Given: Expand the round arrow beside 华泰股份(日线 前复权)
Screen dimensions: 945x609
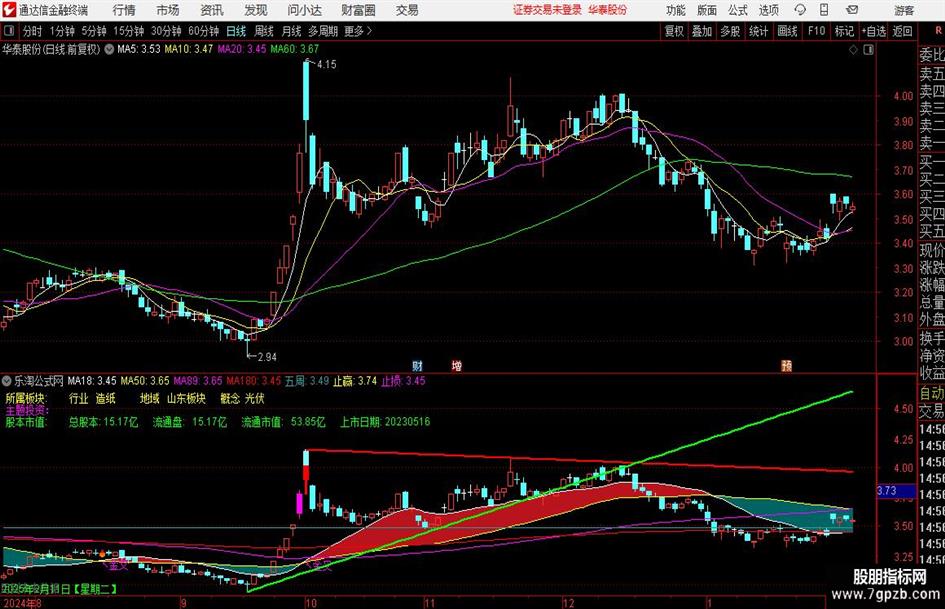Looking at the screenshot, I should click(x=109, y=49).
